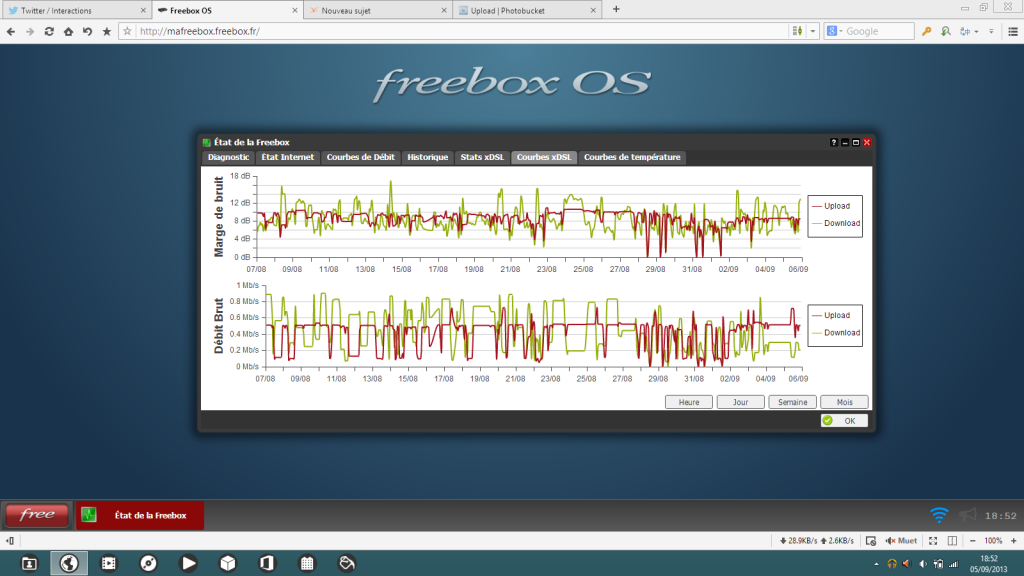Show the monthly graph with Mois
1024x576 pixels.
[x=844, y=402]
